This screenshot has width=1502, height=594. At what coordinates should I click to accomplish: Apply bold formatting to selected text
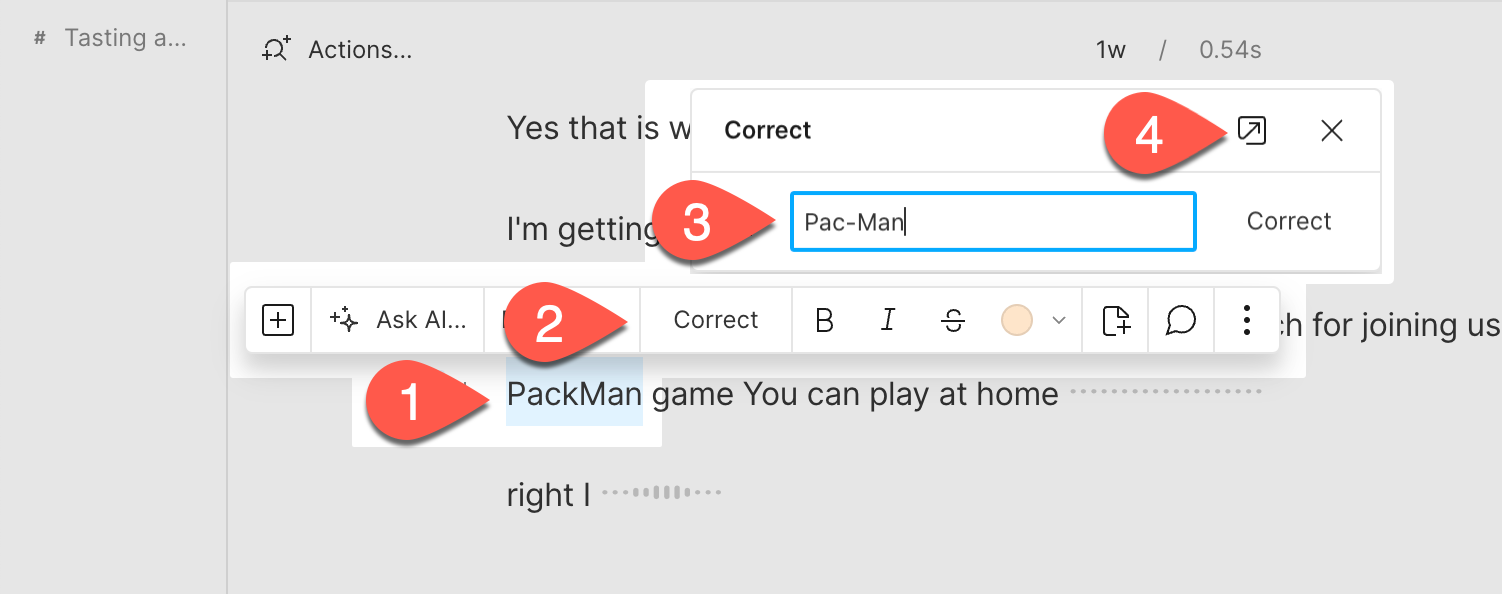coord(823,320)
